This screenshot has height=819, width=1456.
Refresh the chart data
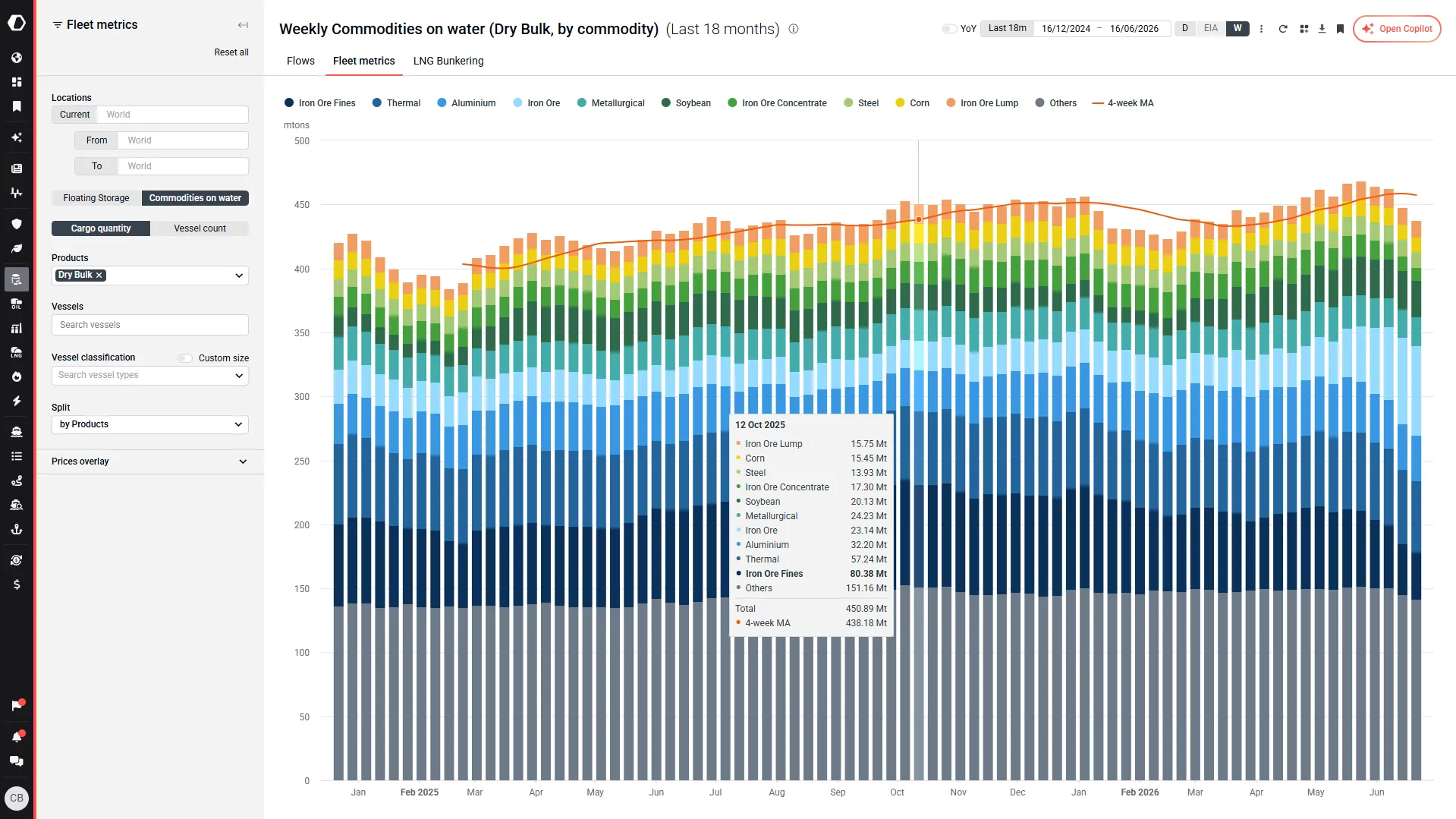coord(1283,29)
